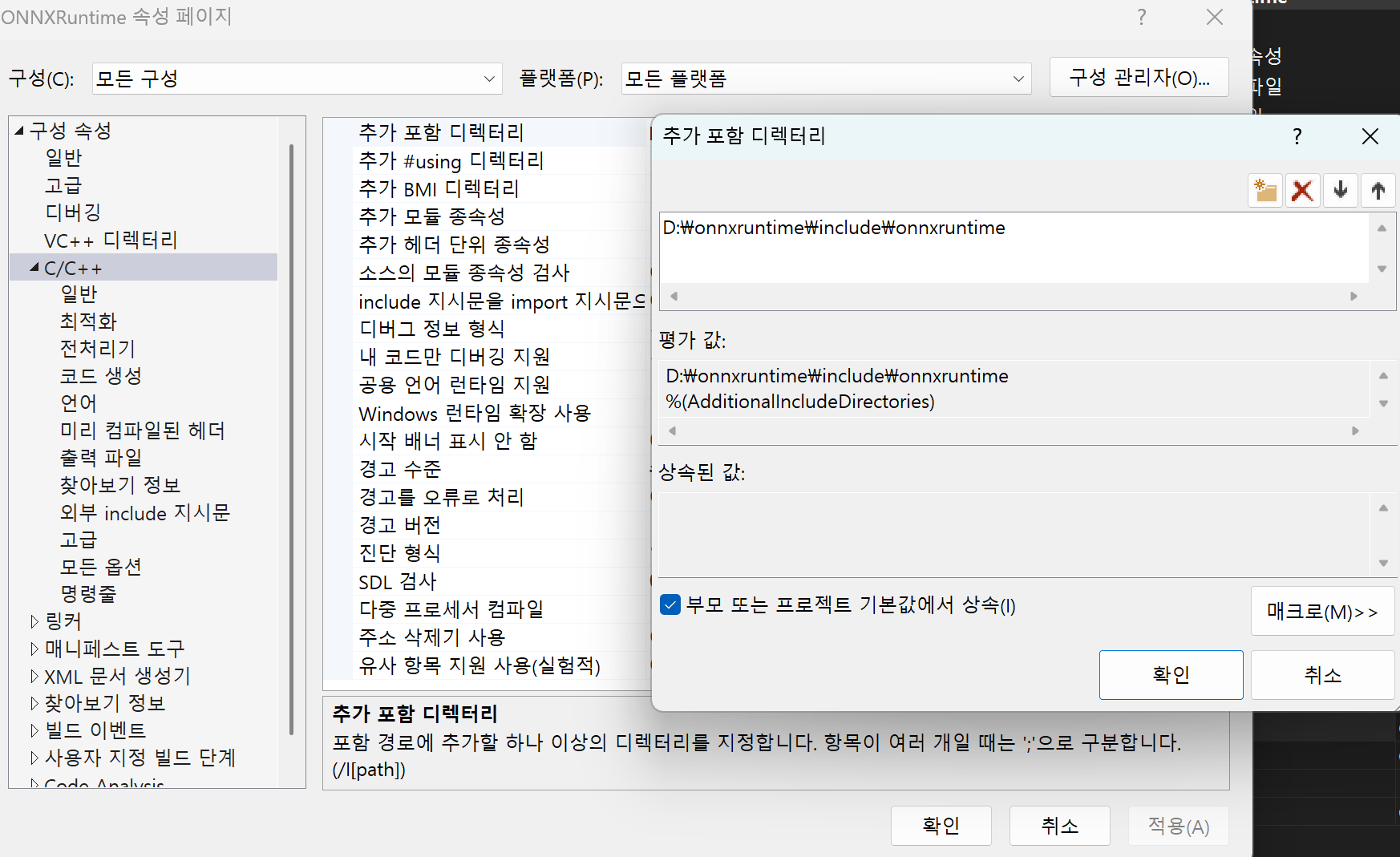The width and height of the screenshot is (1400, 857).
Task: Select the 코드 생성 tree item
Action: click(101, 376)
